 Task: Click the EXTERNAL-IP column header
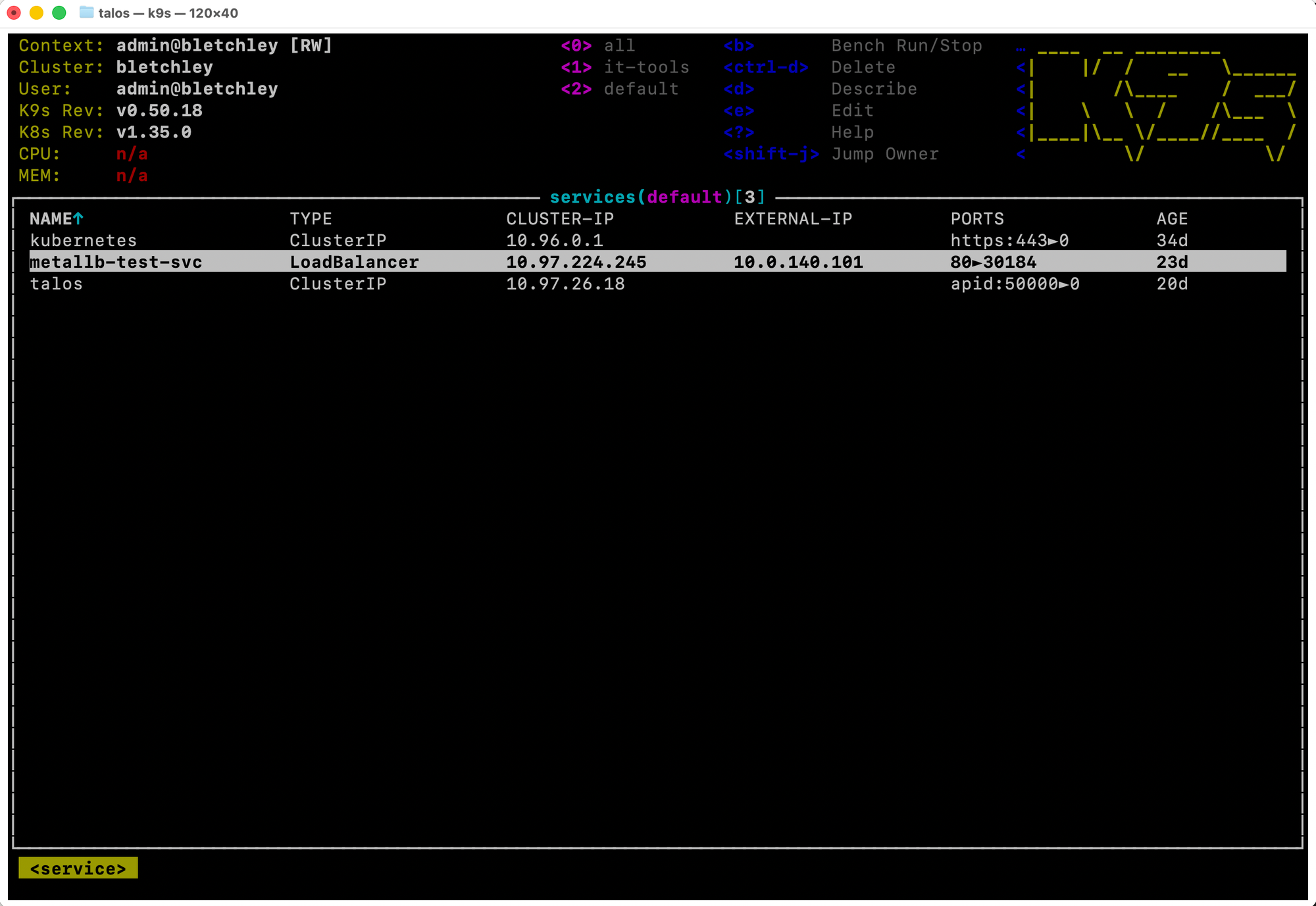[793, 218]
